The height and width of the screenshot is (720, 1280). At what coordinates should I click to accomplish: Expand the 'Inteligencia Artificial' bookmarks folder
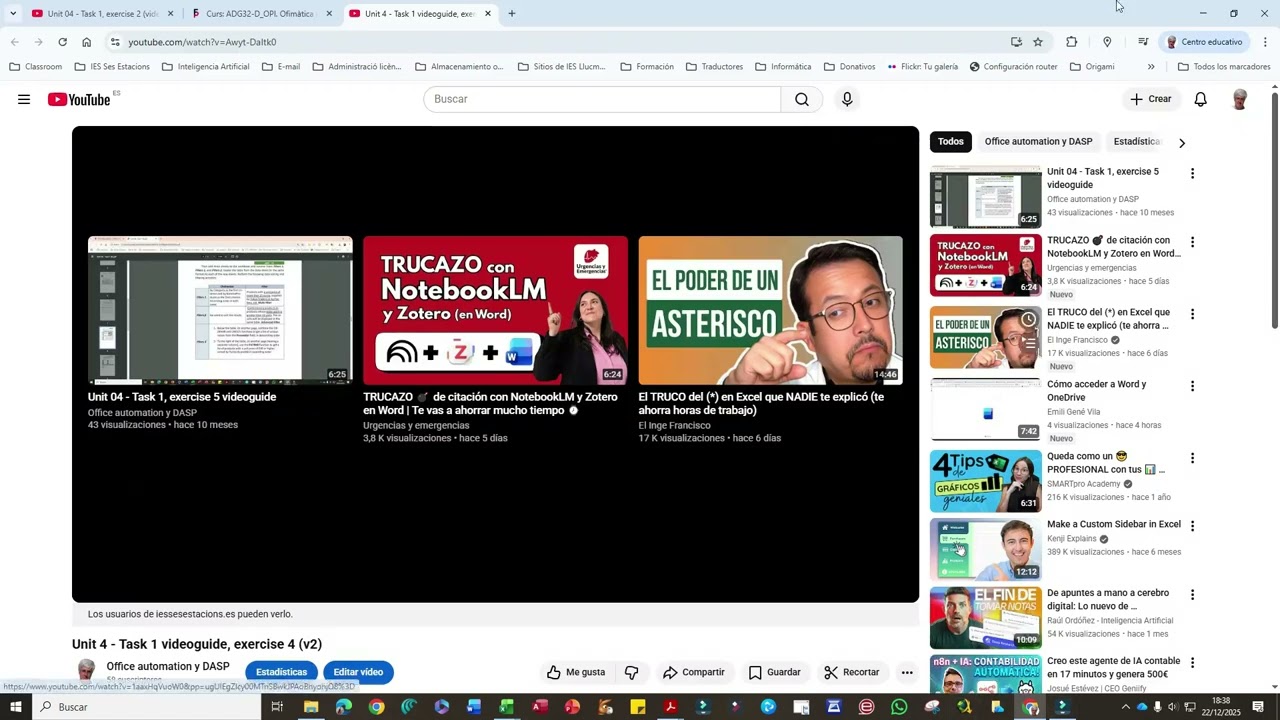coord(205,67)
